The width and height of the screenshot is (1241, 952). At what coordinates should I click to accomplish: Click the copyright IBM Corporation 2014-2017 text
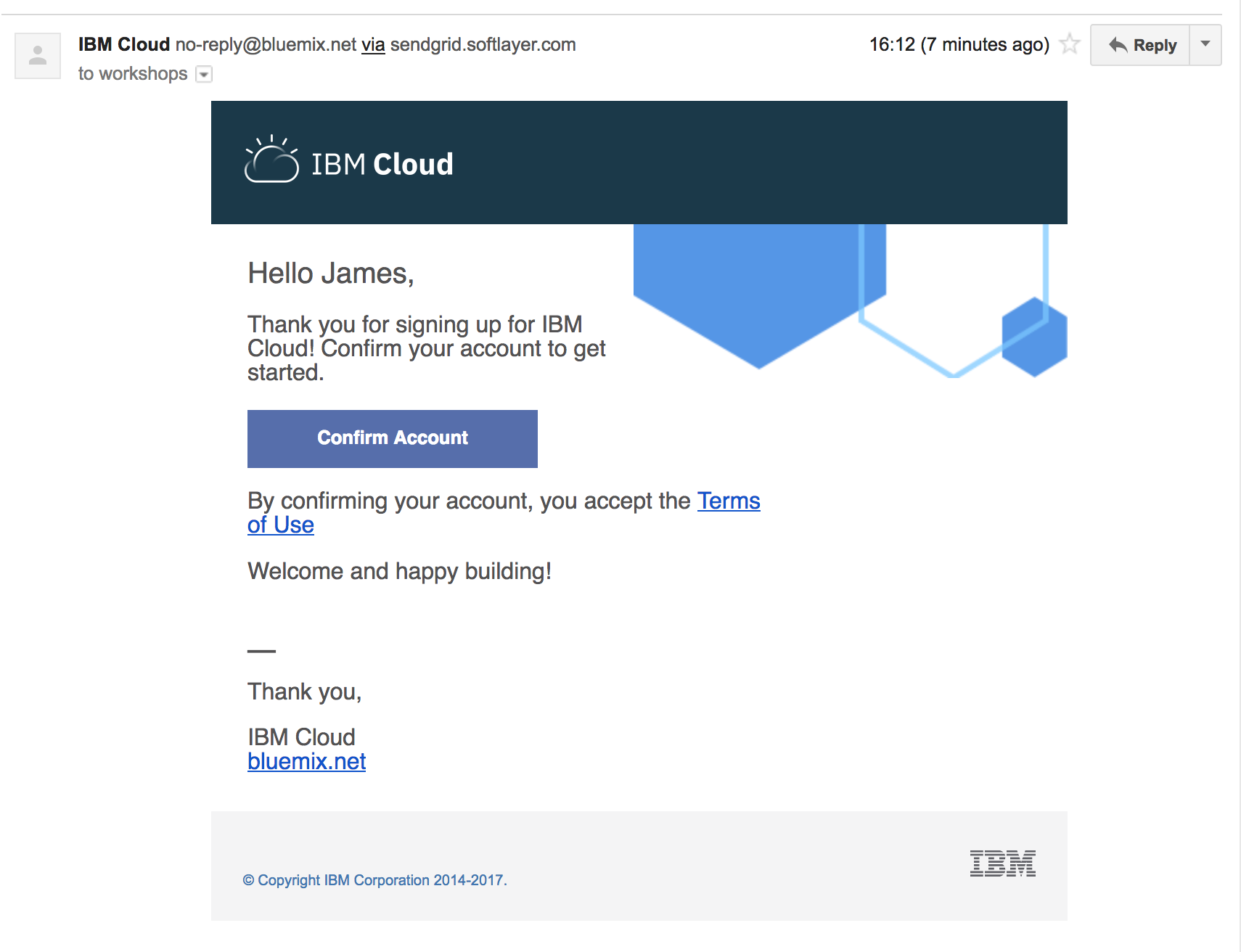coord(374,880)
